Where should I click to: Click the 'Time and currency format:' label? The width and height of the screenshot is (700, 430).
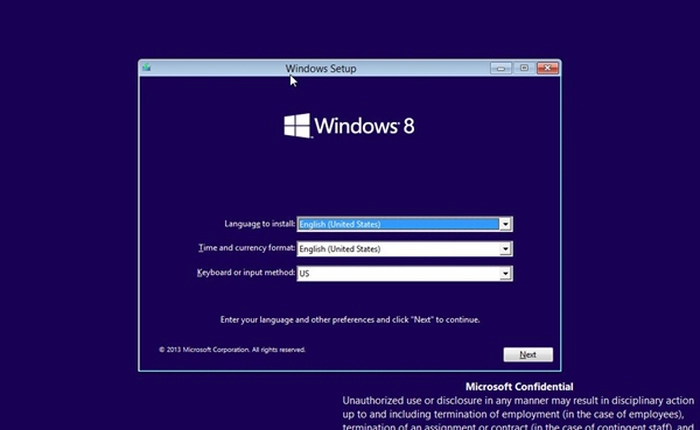click(x=247, y=248)
